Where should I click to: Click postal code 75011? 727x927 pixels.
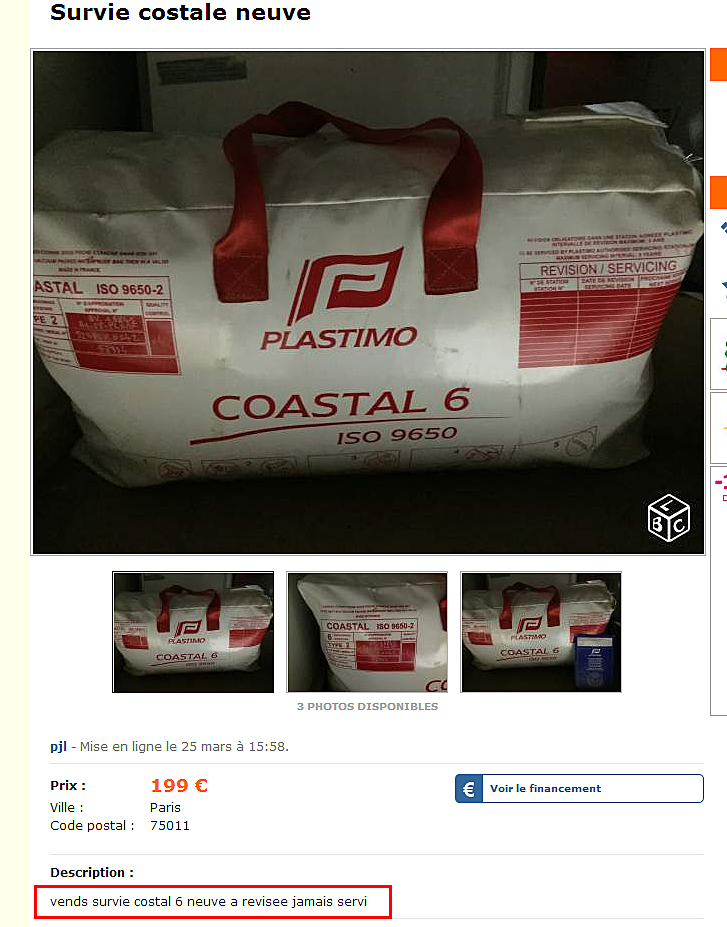[170, 826]
